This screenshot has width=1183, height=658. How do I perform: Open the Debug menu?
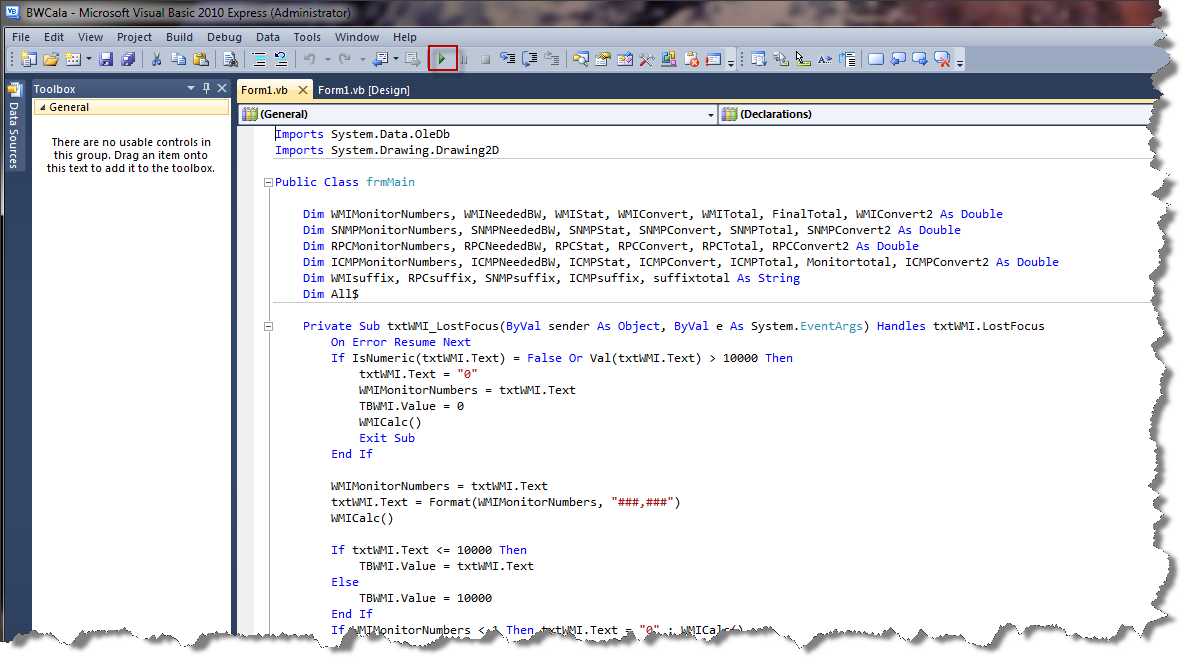click(224, 37)
